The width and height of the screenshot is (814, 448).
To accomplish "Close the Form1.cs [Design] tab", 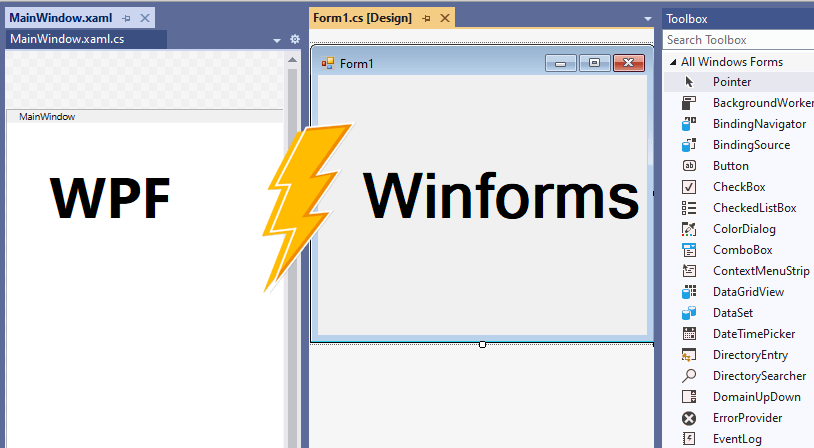I will coord(445,18).
